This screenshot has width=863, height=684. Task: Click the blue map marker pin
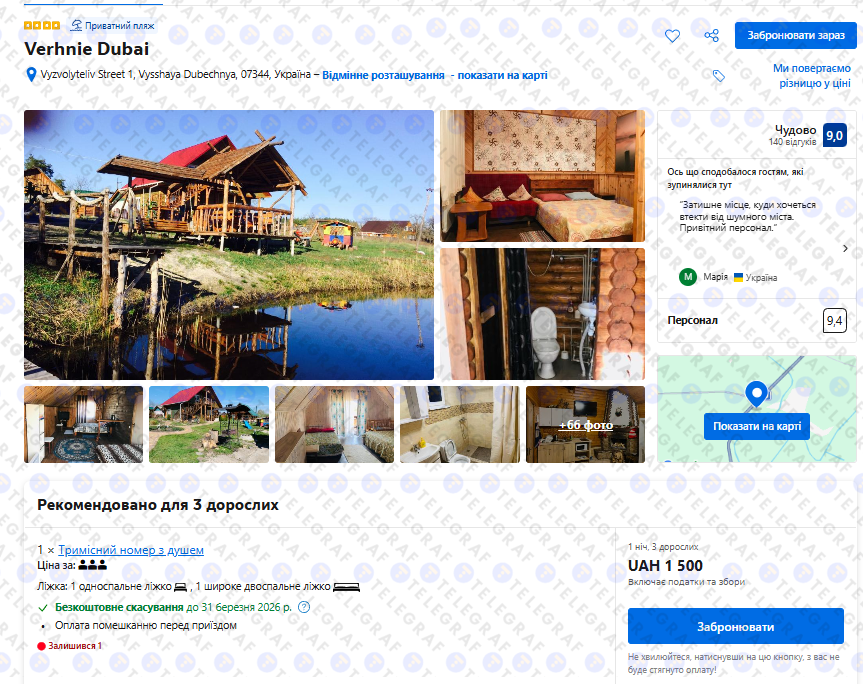[756, 394]
